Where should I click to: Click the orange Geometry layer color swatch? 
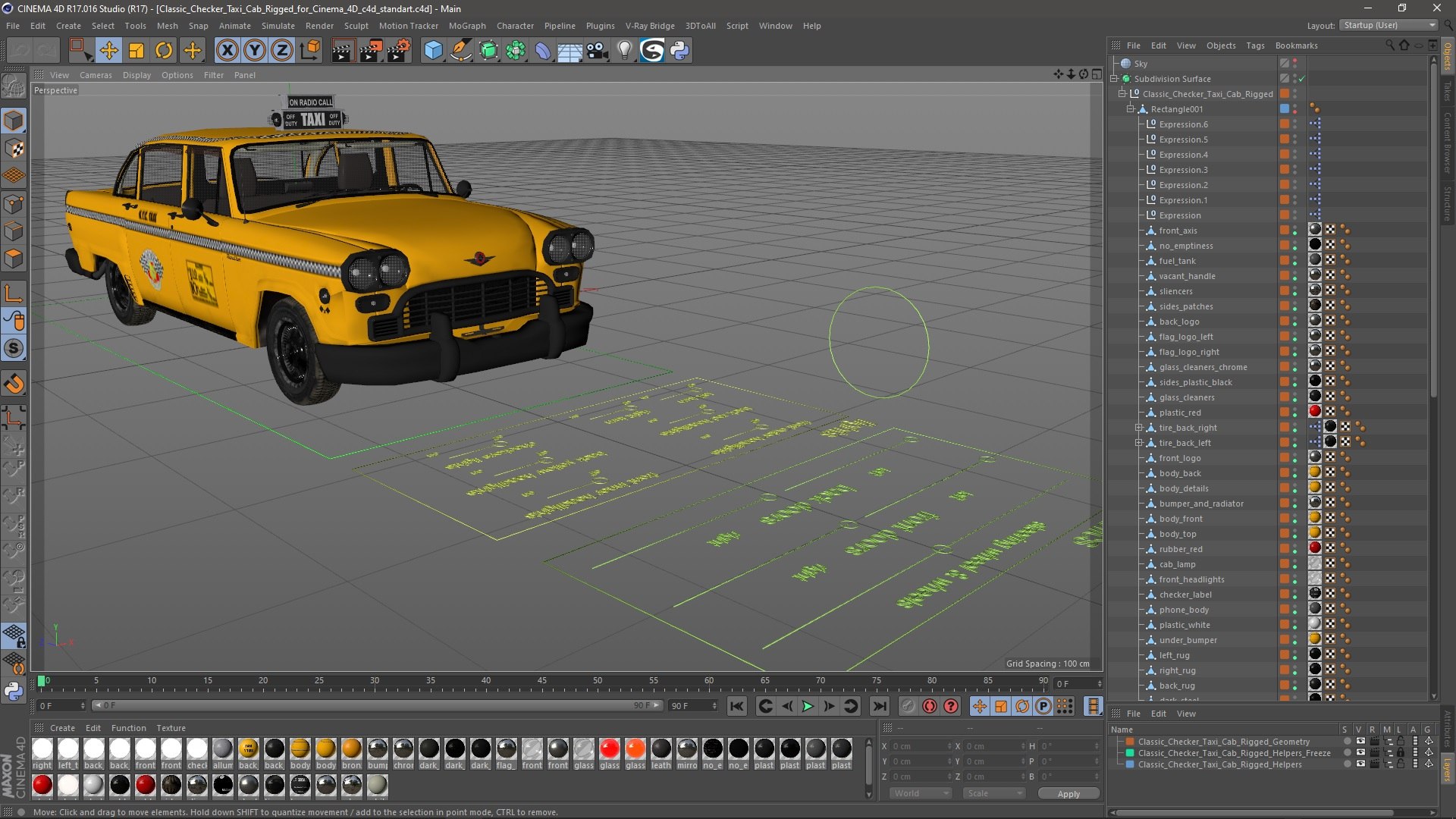(x=1130, y=742)
